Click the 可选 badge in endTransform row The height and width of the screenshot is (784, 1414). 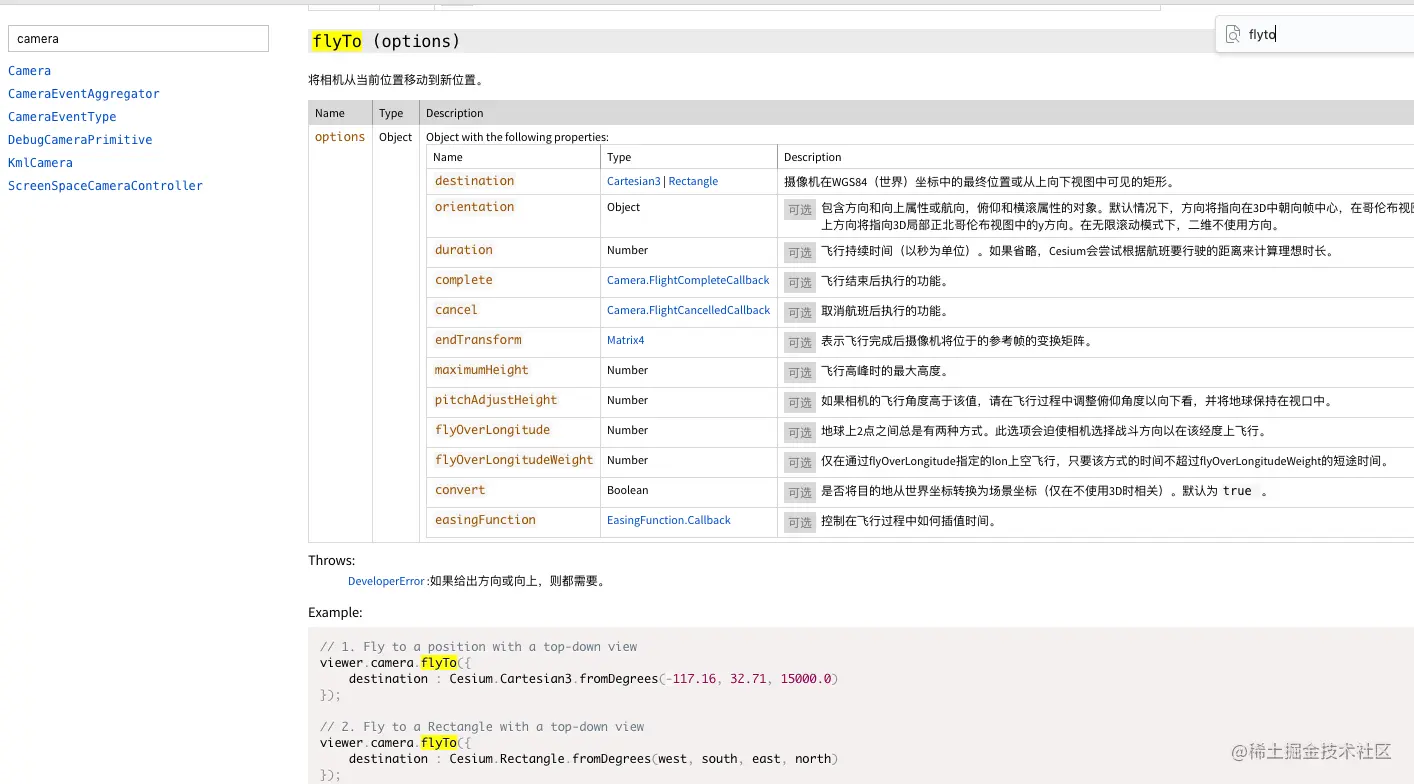click(800, 343)
